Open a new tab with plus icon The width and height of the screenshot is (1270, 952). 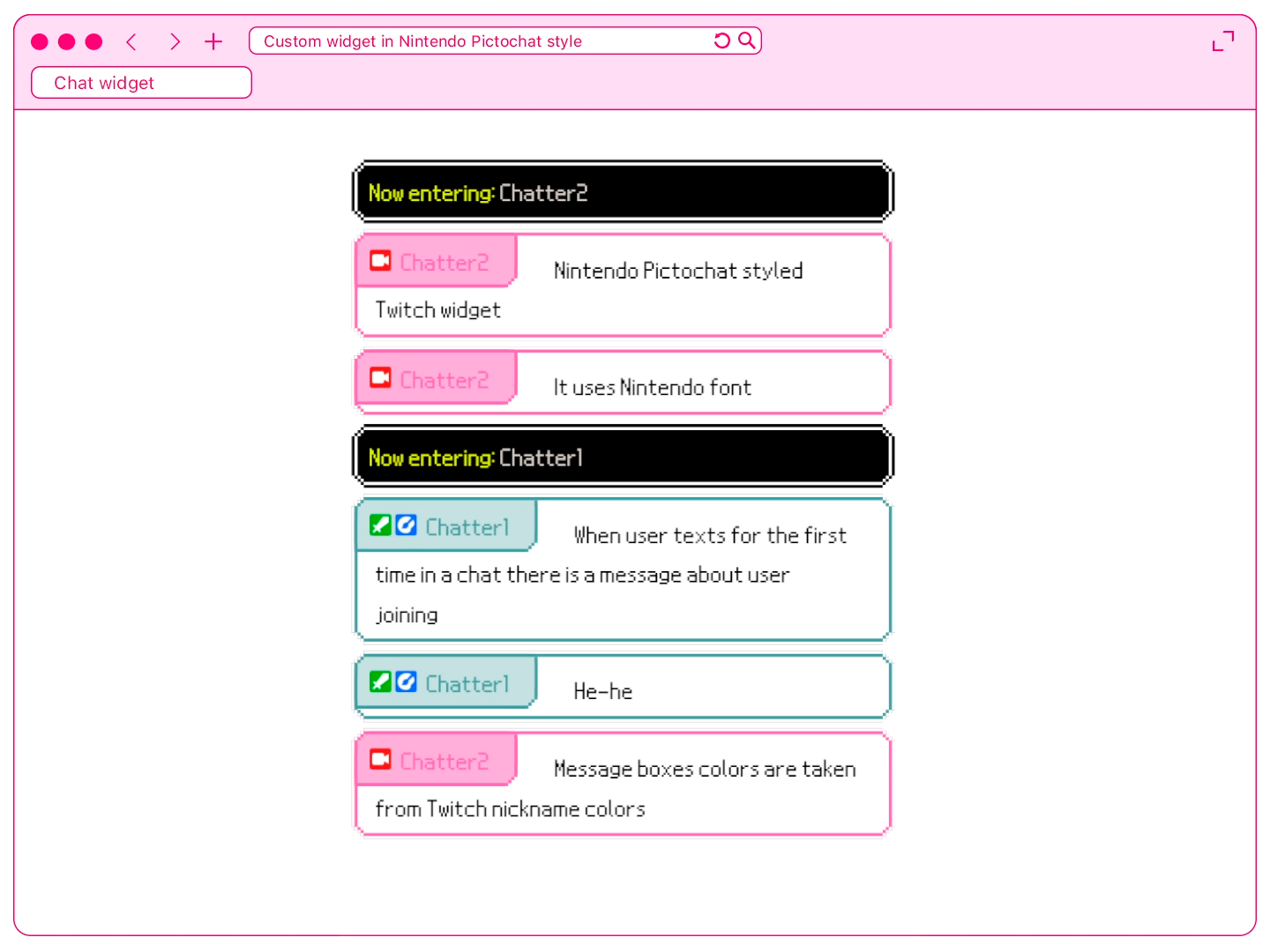(x=213, y=41)
